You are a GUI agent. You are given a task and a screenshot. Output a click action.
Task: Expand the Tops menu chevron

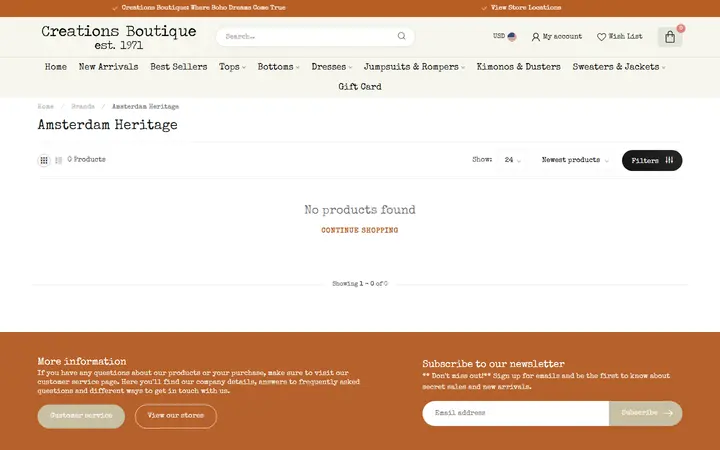coord(244,68)
